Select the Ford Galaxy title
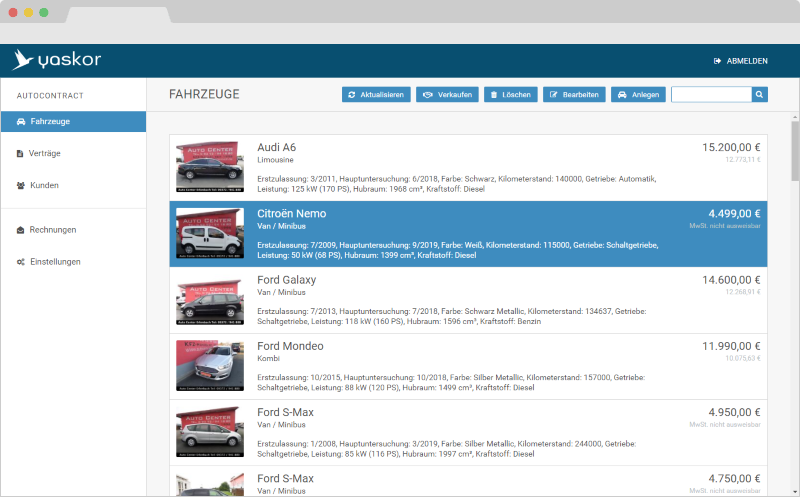Image resolution: width=800 pixels, height=497 pixels. 286,280
